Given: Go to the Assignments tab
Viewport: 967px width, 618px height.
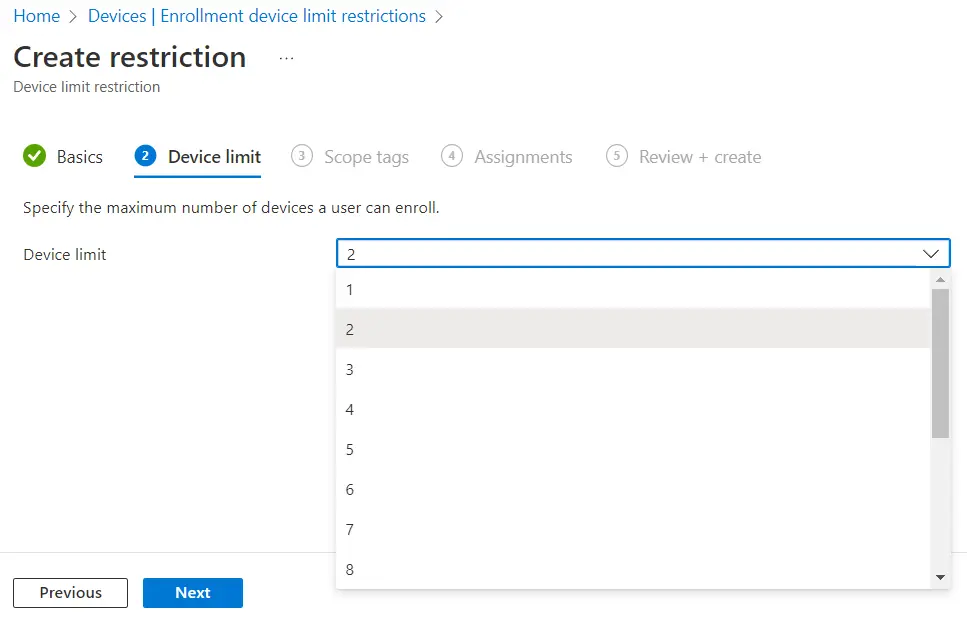Looking at the screenshot, I should tap(523, 157).
